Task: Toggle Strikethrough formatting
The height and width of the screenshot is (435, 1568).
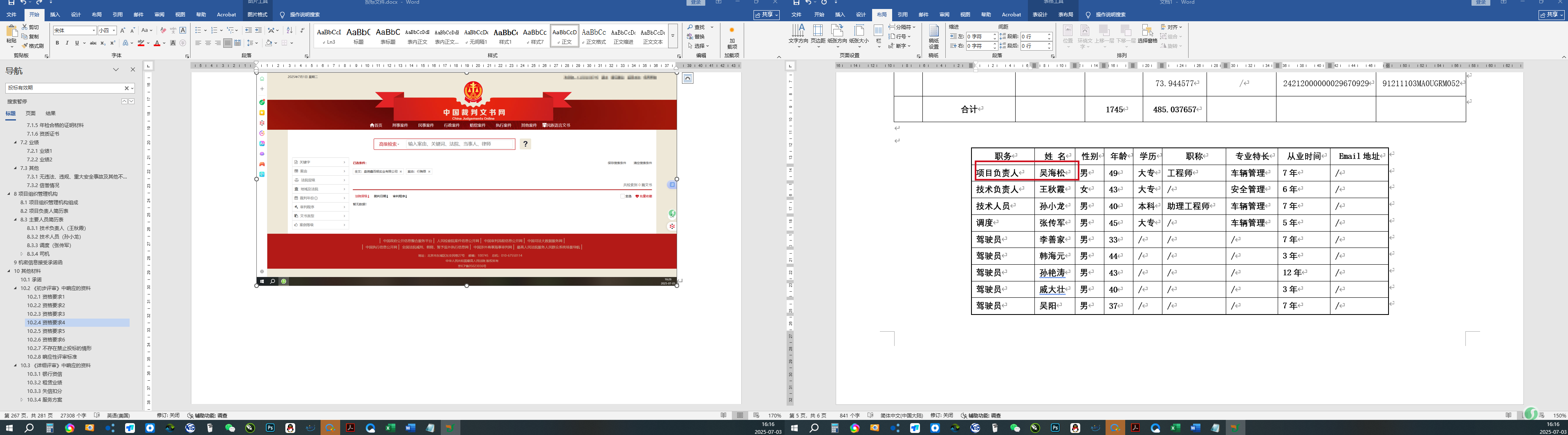Action: pyautogui.click(x=93, y=43)
